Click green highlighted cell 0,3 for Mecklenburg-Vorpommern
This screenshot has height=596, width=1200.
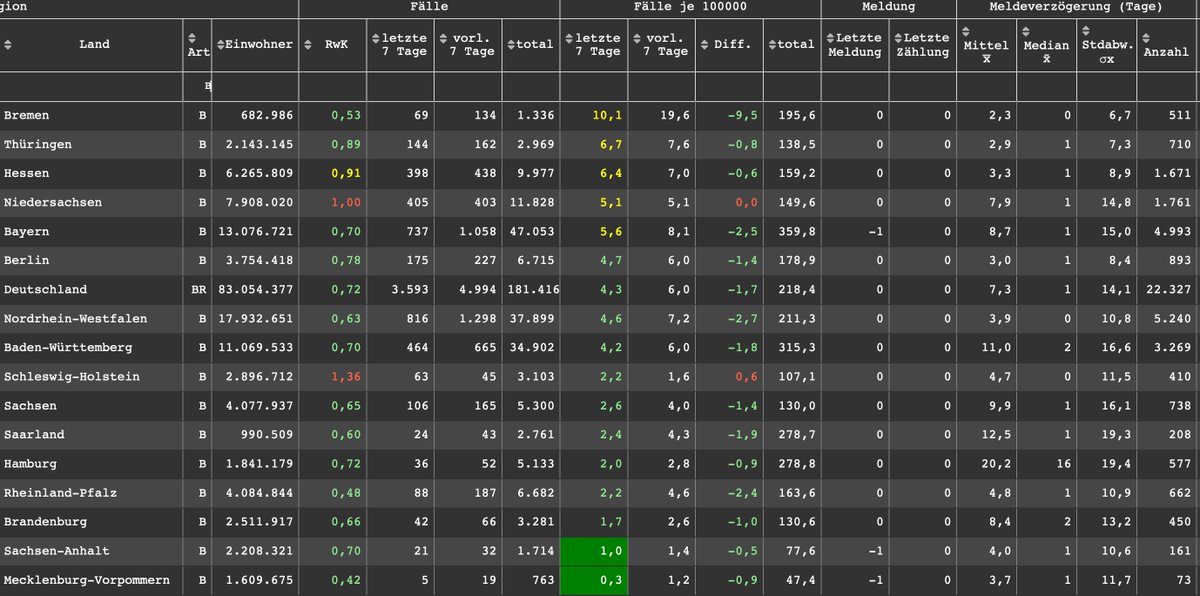click(594, 580)
